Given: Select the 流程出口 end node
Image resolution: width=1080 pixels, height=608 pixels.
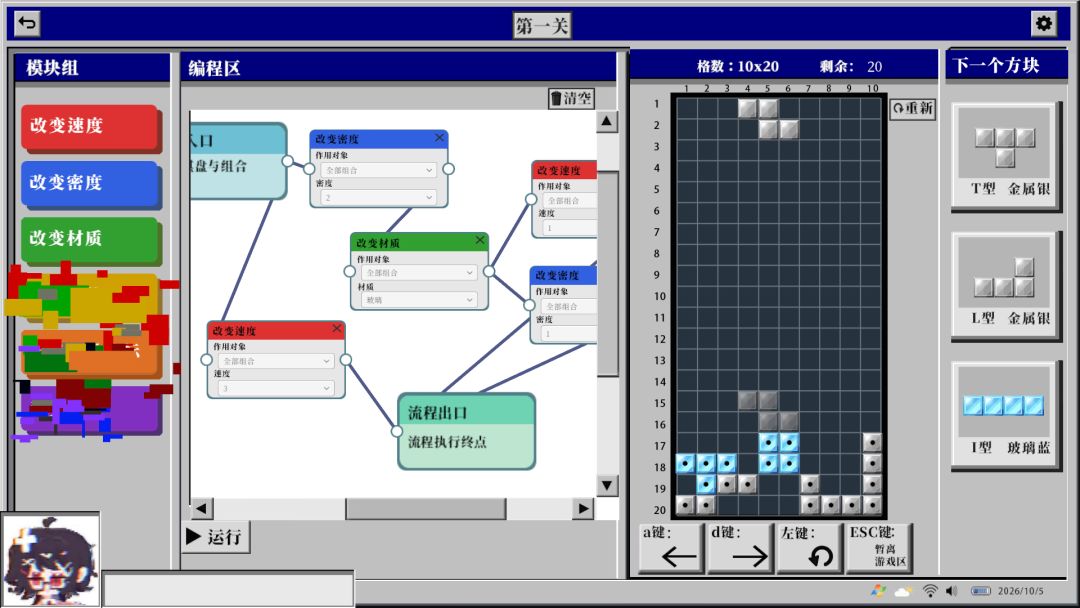Looking at the screenshot, I should 466,432.
